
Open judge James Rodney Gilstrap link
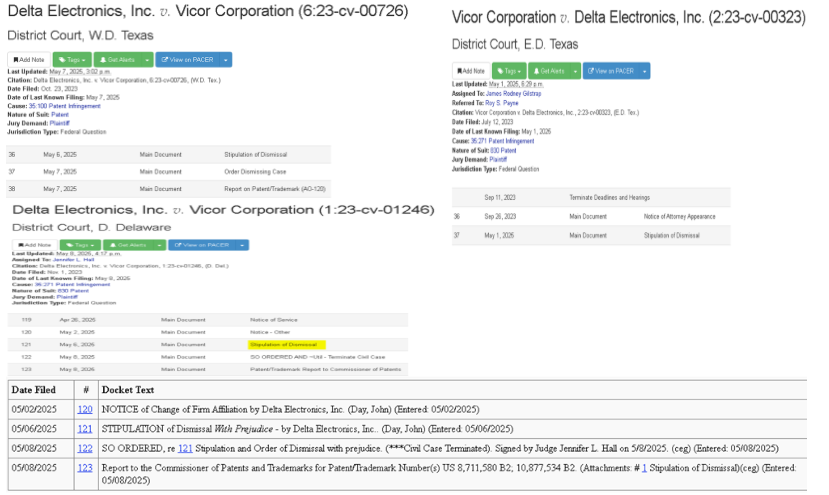[x=513, y=94]
